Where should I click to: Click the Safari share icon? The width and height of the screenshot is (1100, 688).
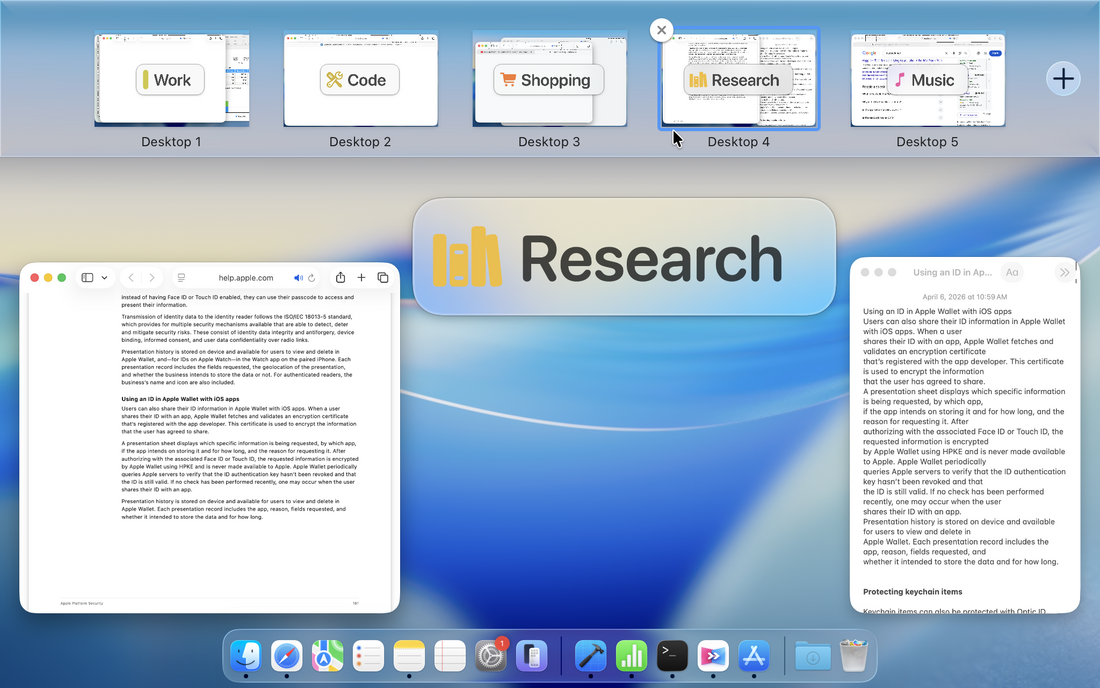[x=340, y=277]
